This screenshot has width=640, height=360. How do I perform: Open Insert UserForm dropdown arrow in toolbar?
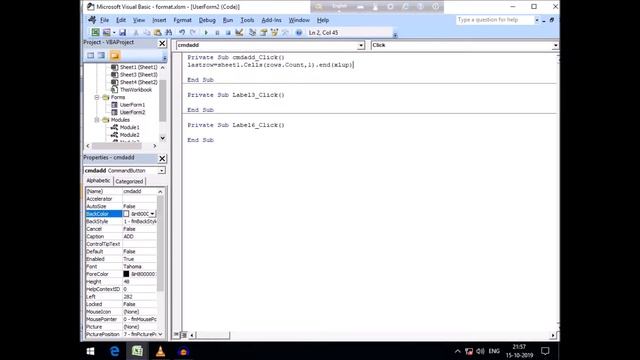point(114,33)
